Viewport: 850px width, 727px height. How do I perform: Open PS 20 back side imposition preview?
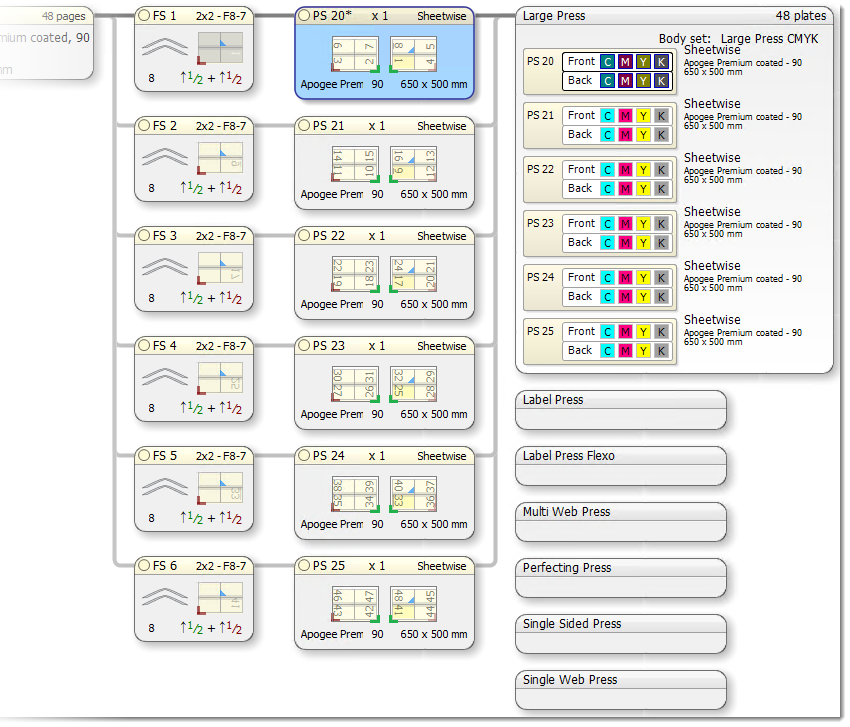pos(413,54)
